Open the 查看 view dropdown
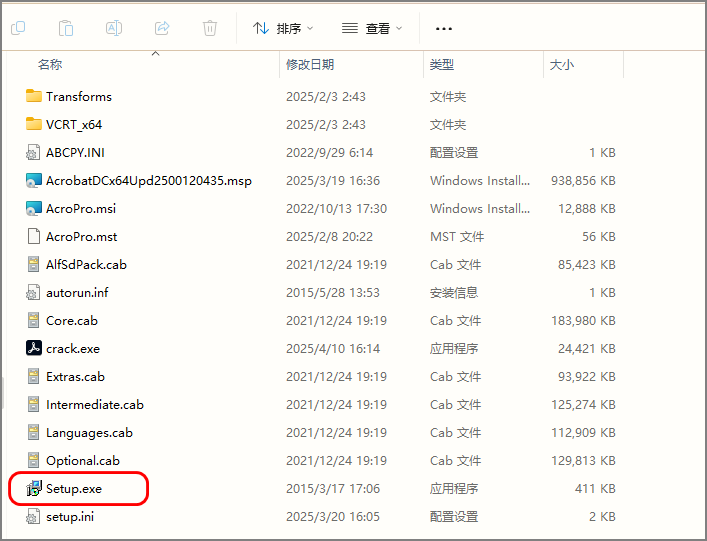This screenshot has width=707, height=541. [x=372, y=28]
